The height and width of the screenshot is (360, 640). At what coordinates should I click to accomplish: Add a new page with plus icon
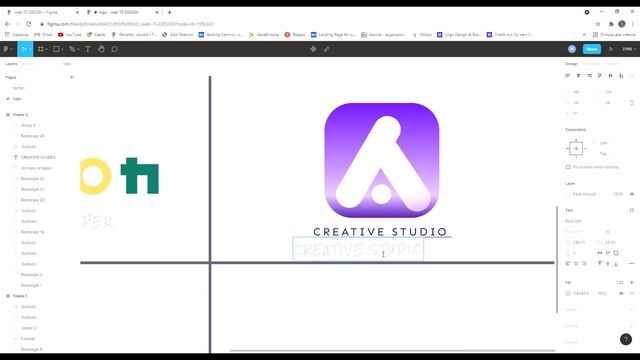72,77
